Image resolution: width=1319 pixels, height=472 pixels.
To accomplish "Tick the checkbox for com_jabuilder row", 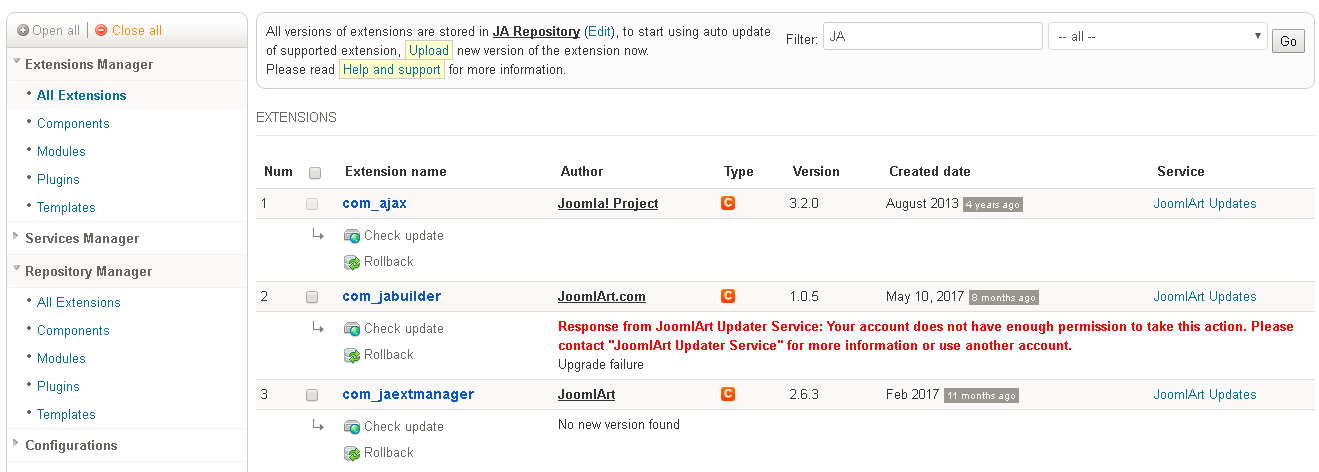I will pos(312,297).
